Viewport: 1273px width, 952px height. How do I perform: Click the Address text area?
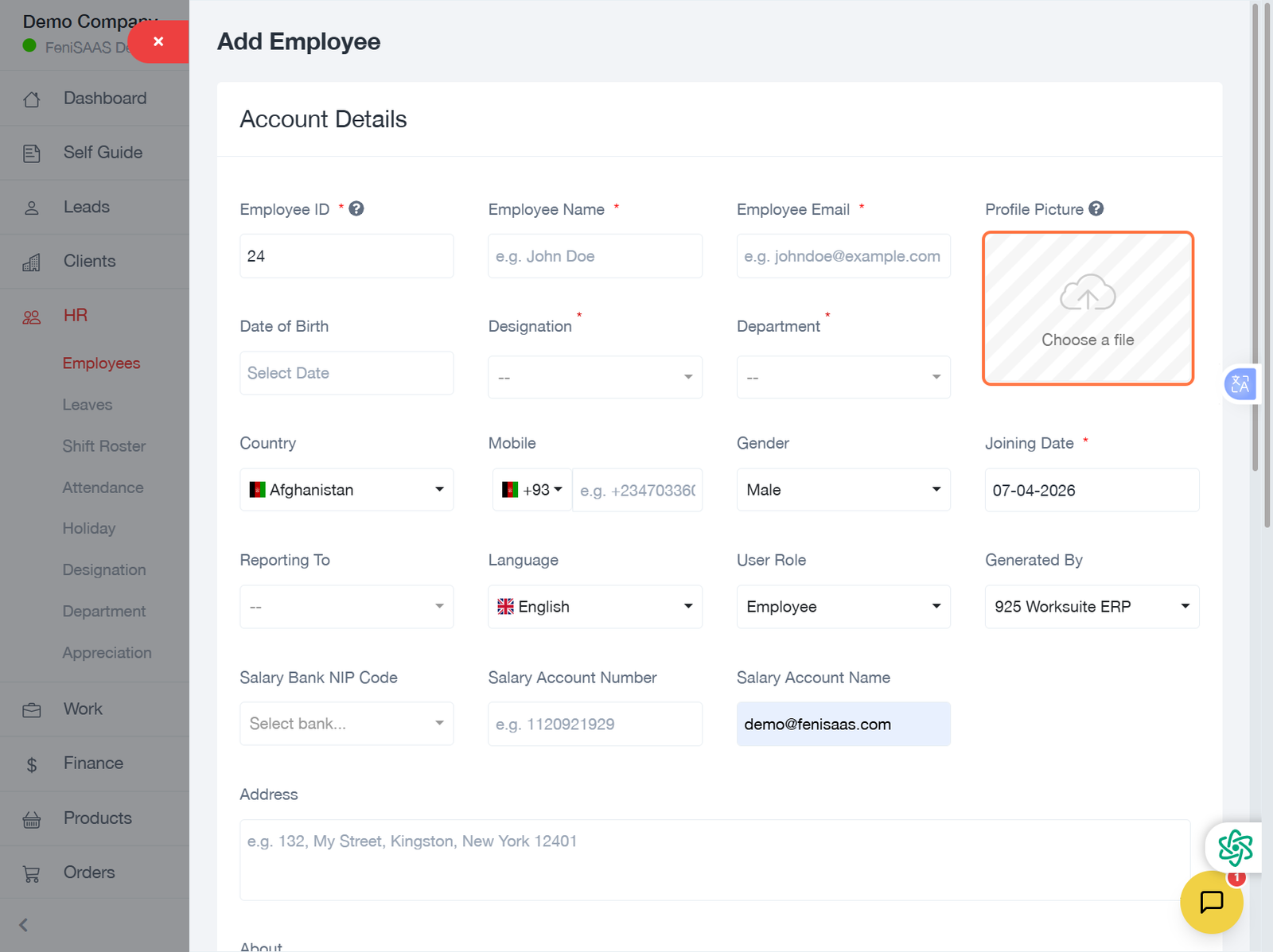[714, 859]
